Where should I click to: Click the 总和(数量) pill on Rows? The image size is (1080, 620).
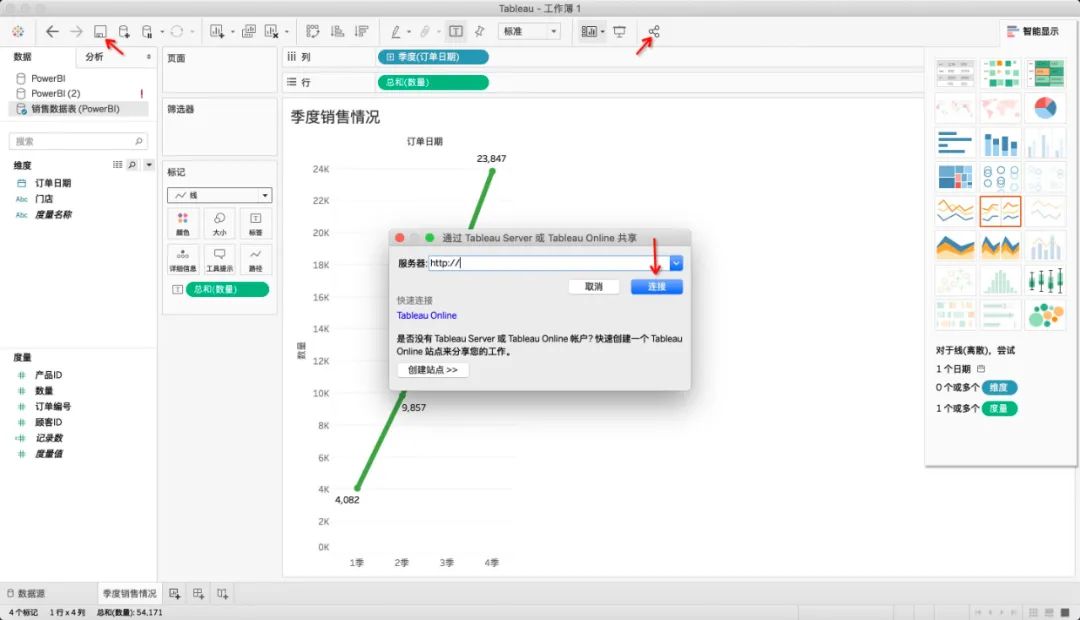pos(433,83)
